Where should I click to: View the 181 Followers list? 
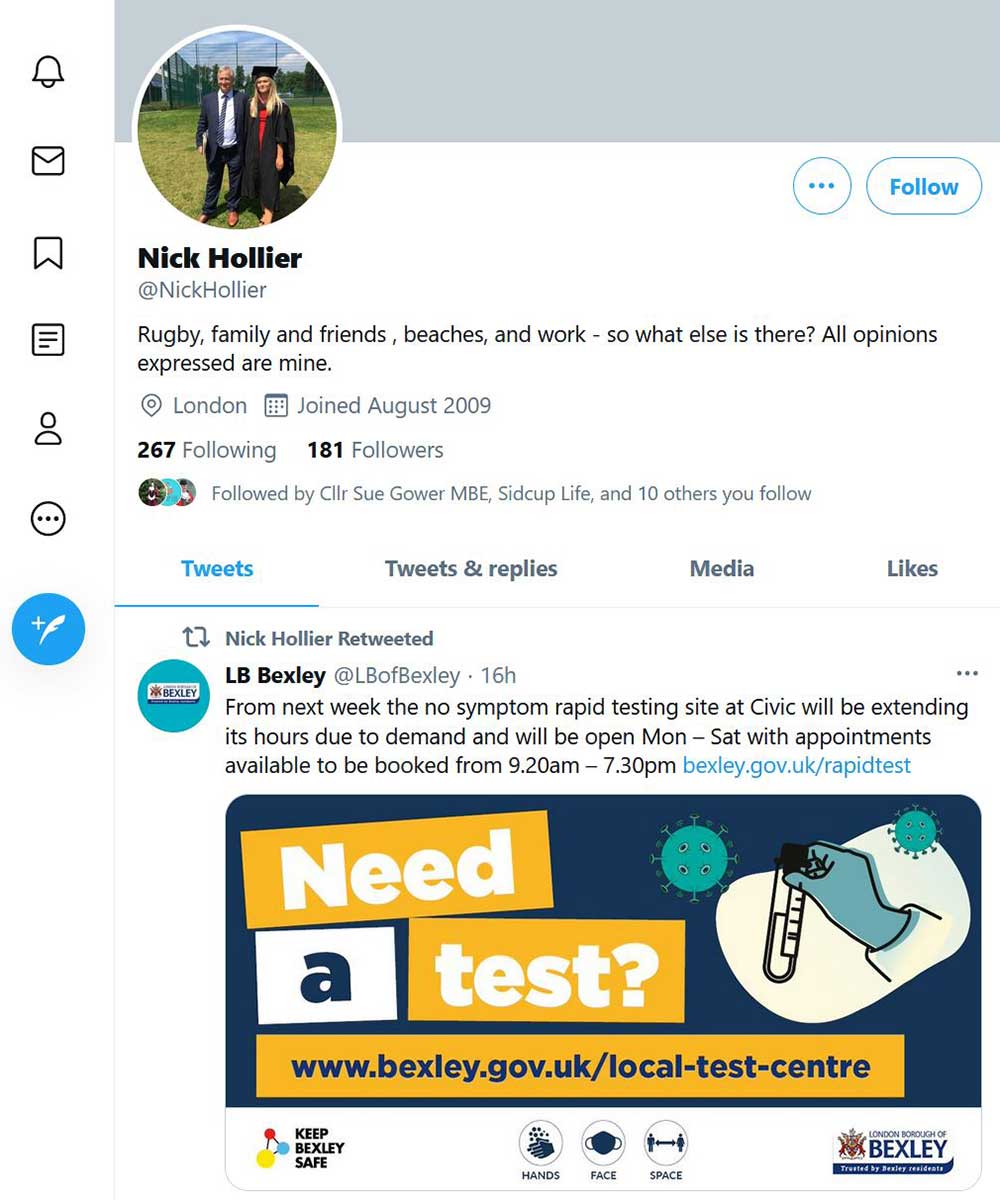375,450
